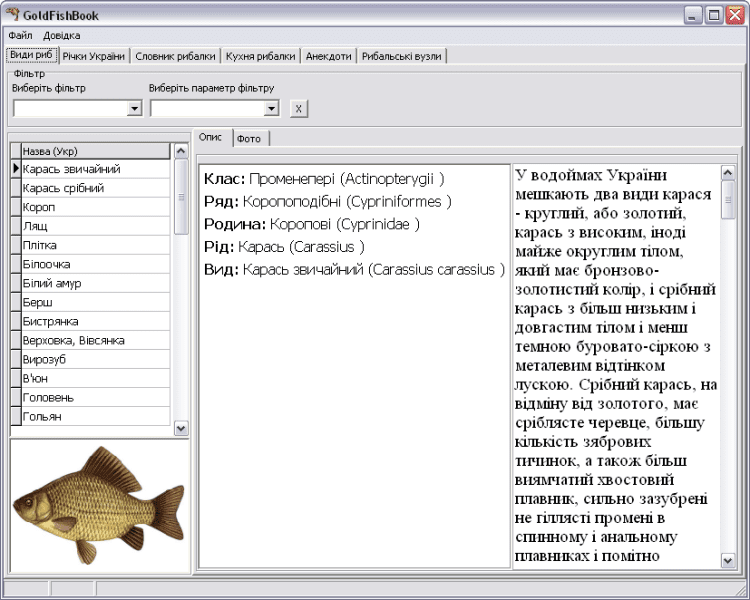Select the Карась срібний row
Viewport: 750px width, 600px height.
96,188
